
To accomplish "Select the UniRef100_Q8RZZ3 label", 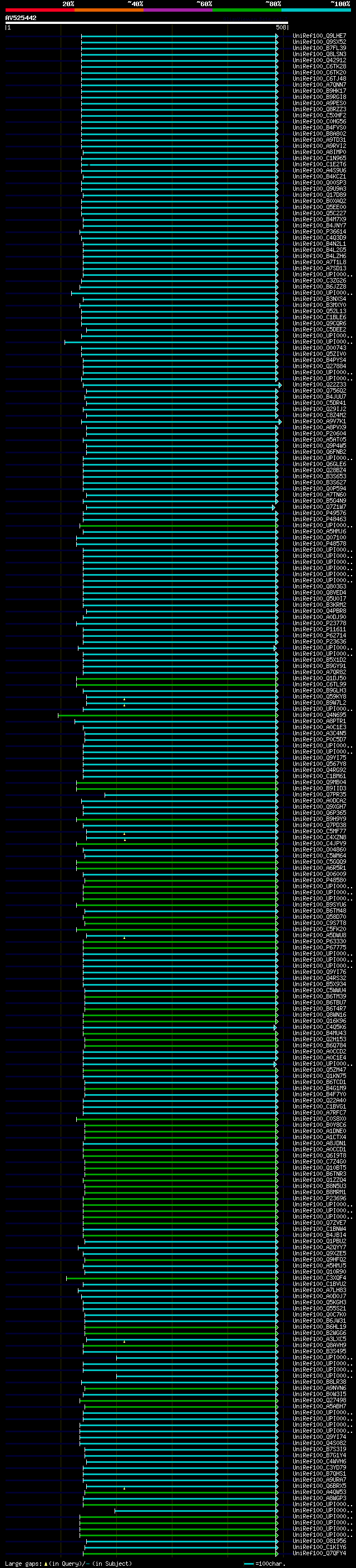I will 319,110.
